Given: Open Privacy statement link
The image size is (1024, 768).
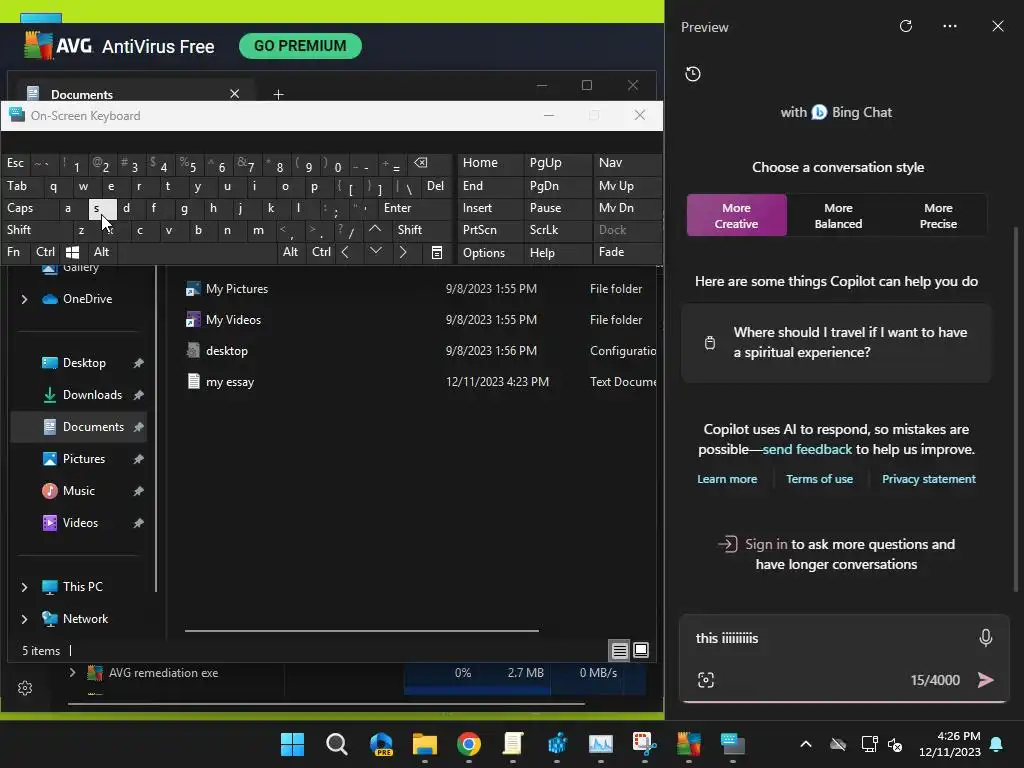Looking at the screenshot, I should coord(928,479).
